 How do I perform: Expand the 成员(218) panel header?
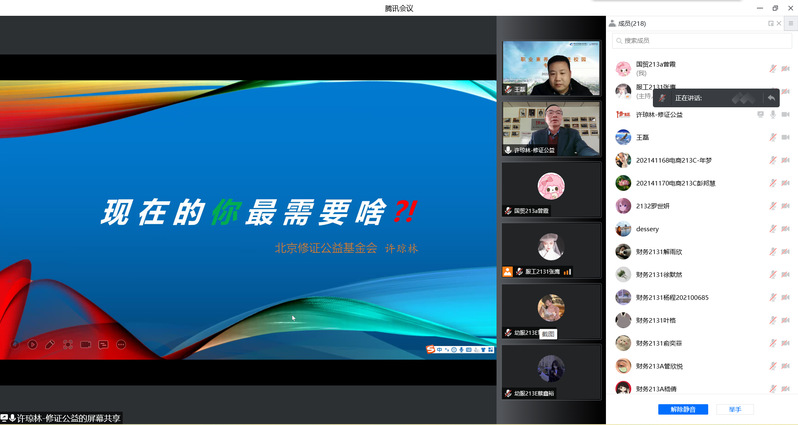coord(632,23)
